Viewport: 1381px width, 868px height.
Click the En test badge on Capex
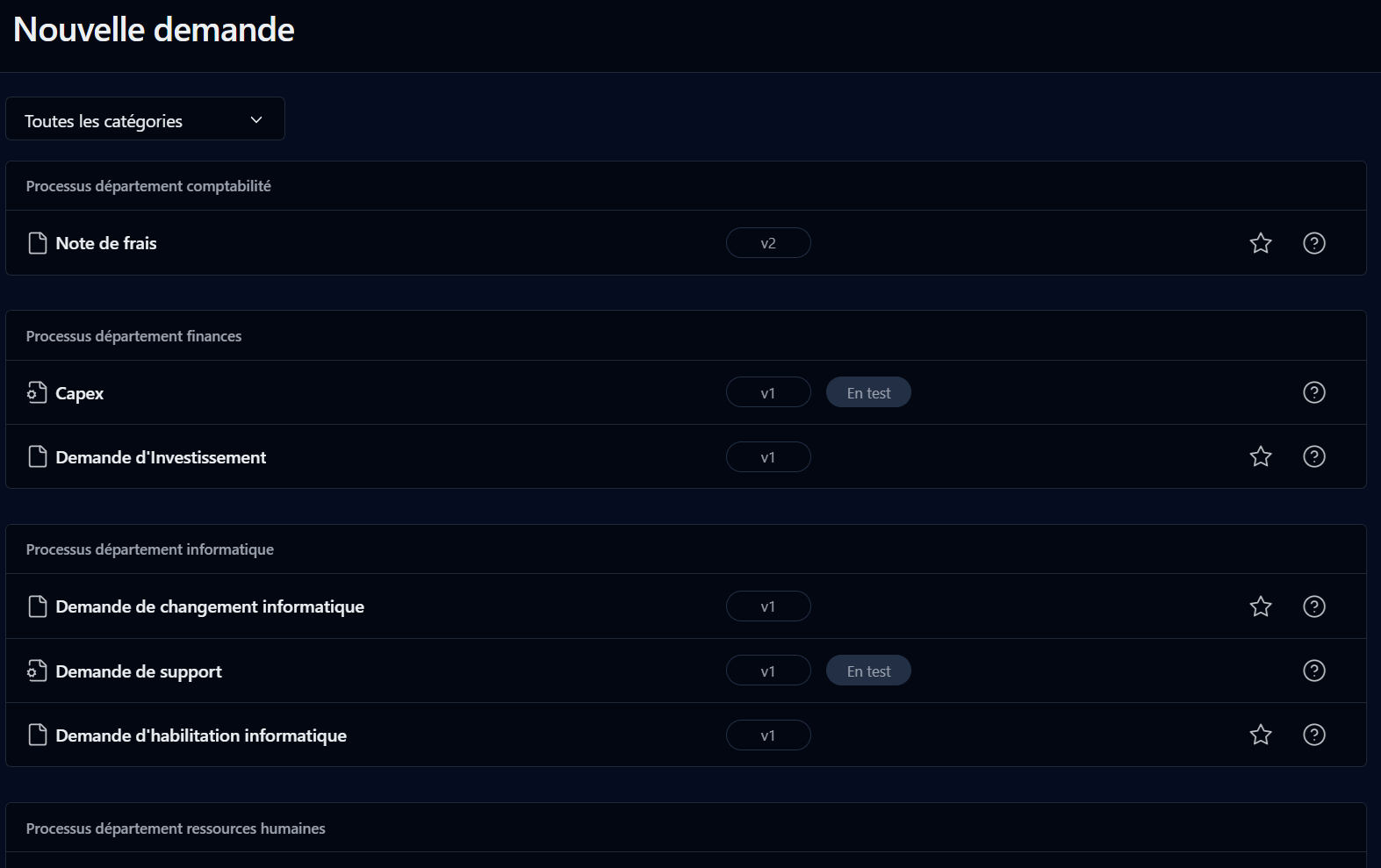pos(868,392)
